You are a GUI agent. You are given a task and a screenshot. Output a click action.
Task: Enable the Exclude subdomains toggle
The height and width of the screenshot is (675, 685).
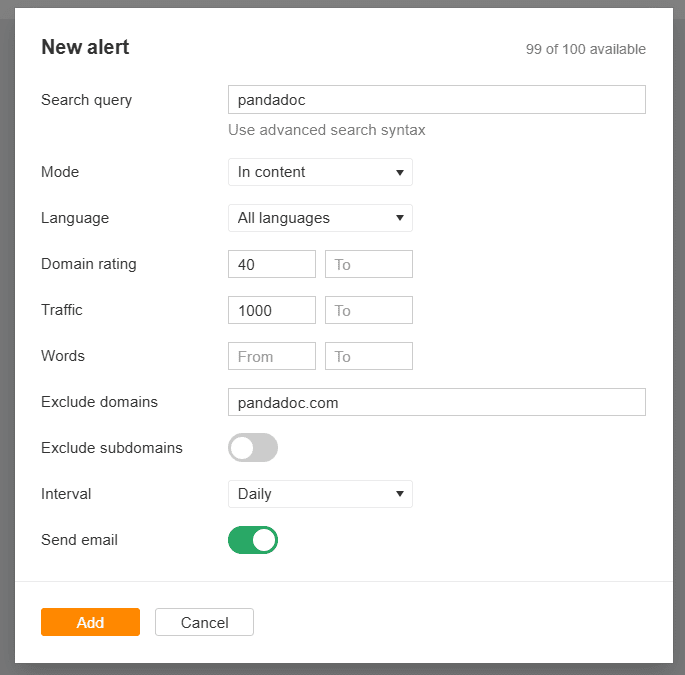[x=253, y=448]
